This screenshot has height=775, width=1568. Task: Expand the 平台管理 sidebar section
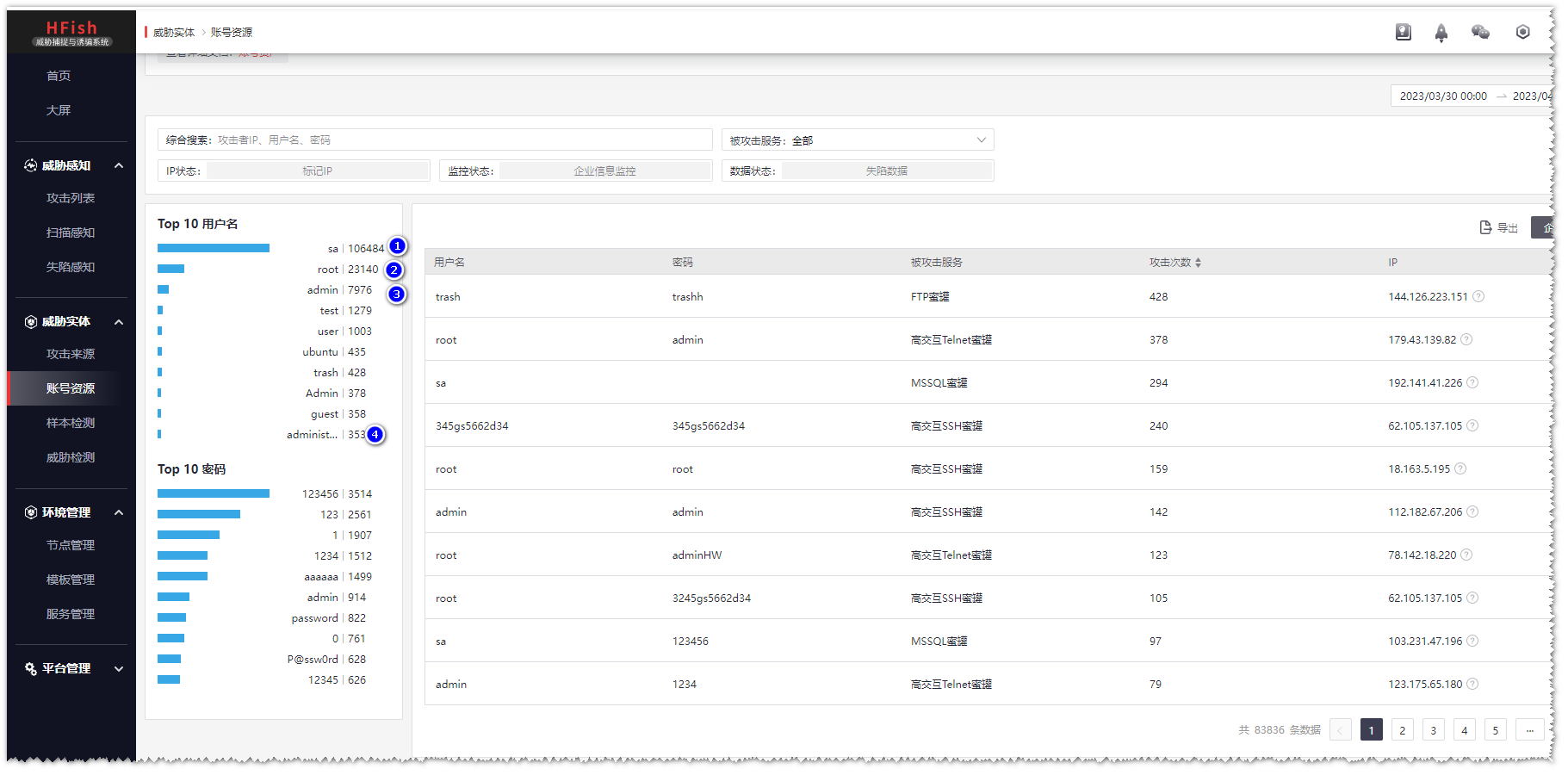click(119, 668)
